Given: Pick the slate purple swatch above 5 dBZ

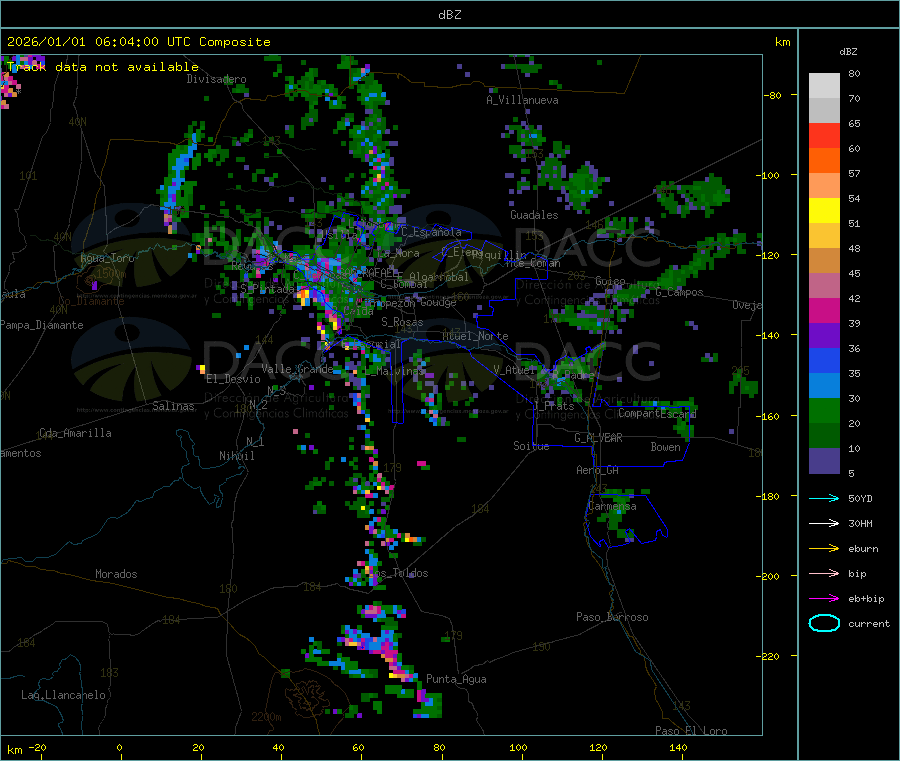Looking at the screenshot, I should [824, 461].
